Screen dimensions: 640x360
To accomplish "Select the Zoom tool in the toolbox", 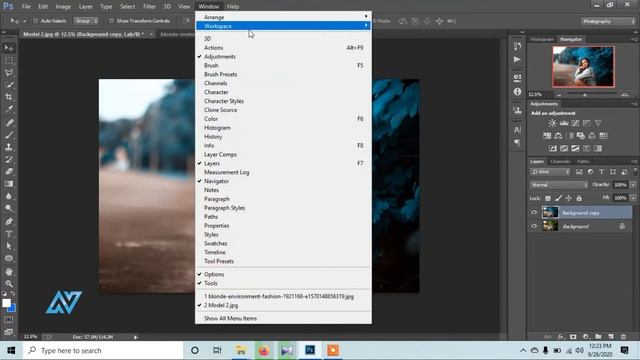I will click(x=9, y=284).
